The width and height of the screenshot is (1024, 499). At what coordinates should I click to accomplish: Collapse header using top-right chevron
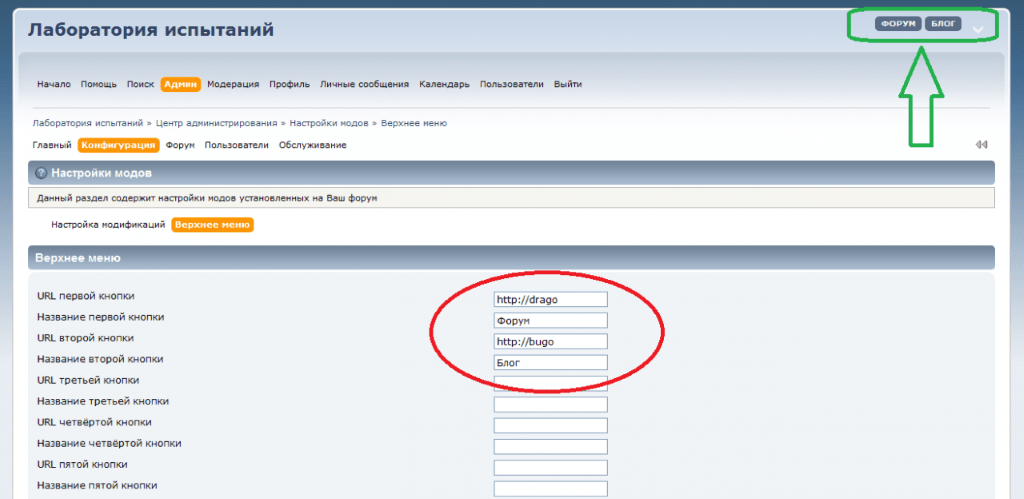click(977, 29)
